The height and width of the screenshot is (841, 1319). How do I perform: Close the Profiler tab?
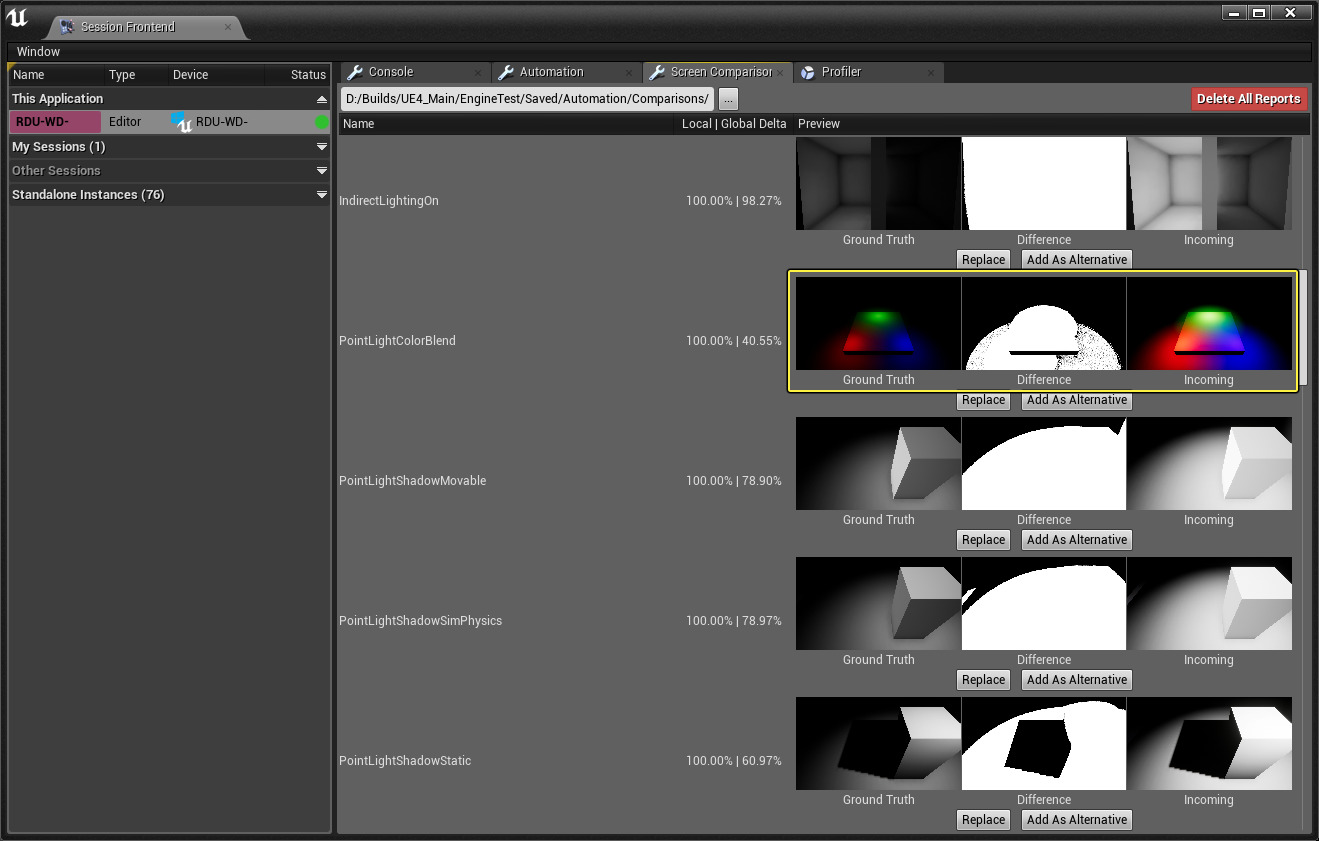tap(931, 72)
